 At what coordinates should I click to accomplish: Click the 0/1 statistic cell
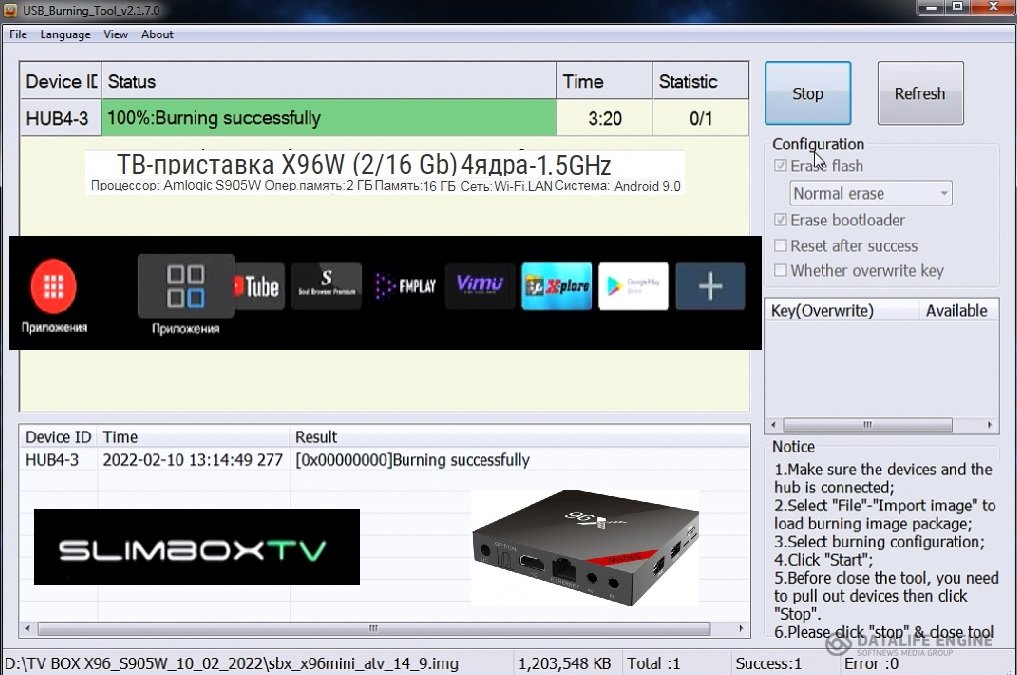pos(700,118)
